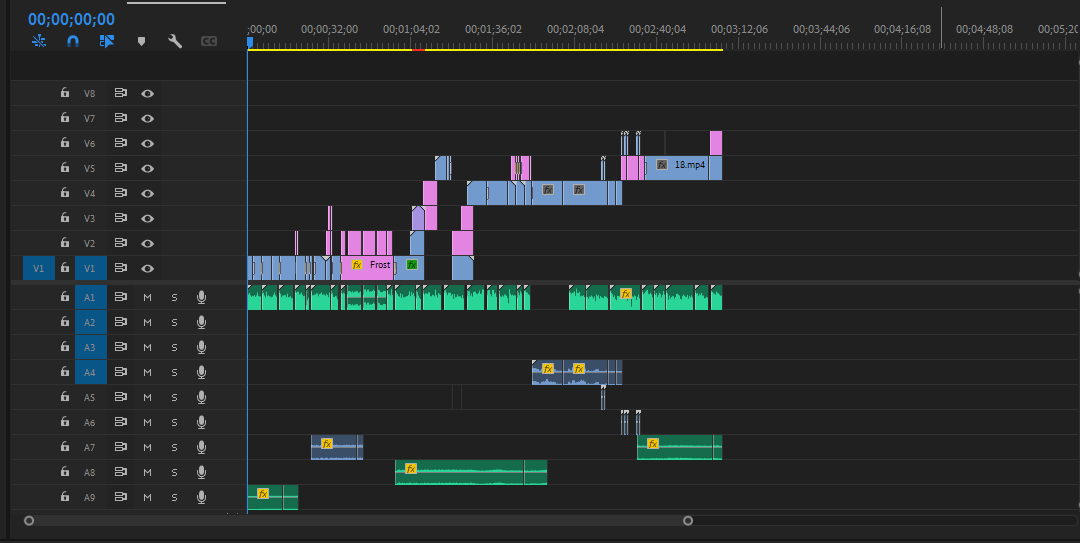Click fx badge on A8 audio clip

pyautogui.click(x=411, y=469)
